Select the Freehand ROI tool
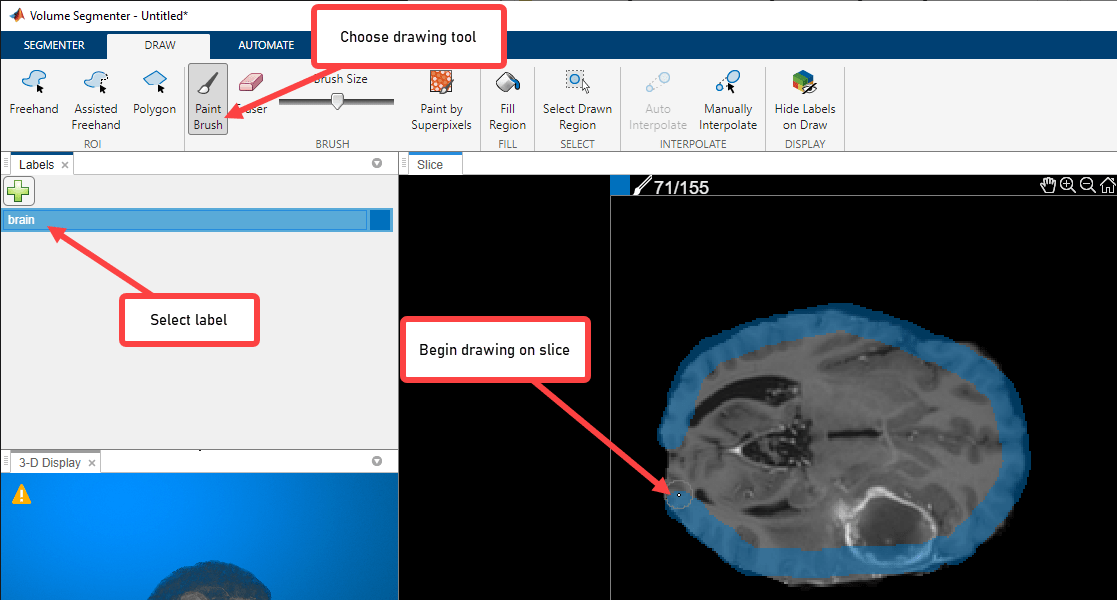1117x600 pixels. [33, 93]
